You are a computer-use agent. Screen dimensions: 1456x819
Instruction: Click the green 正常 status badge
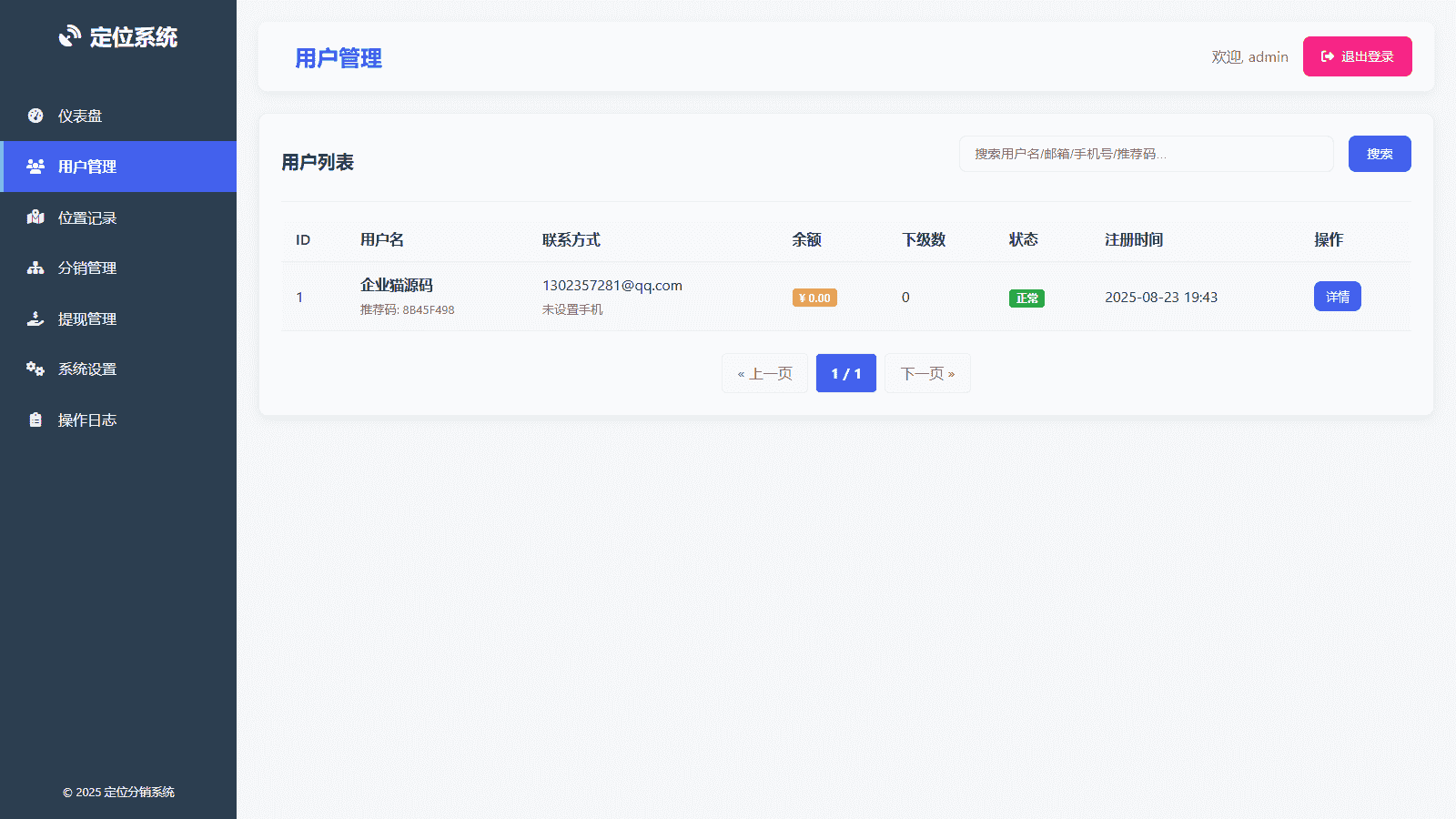1026,298
